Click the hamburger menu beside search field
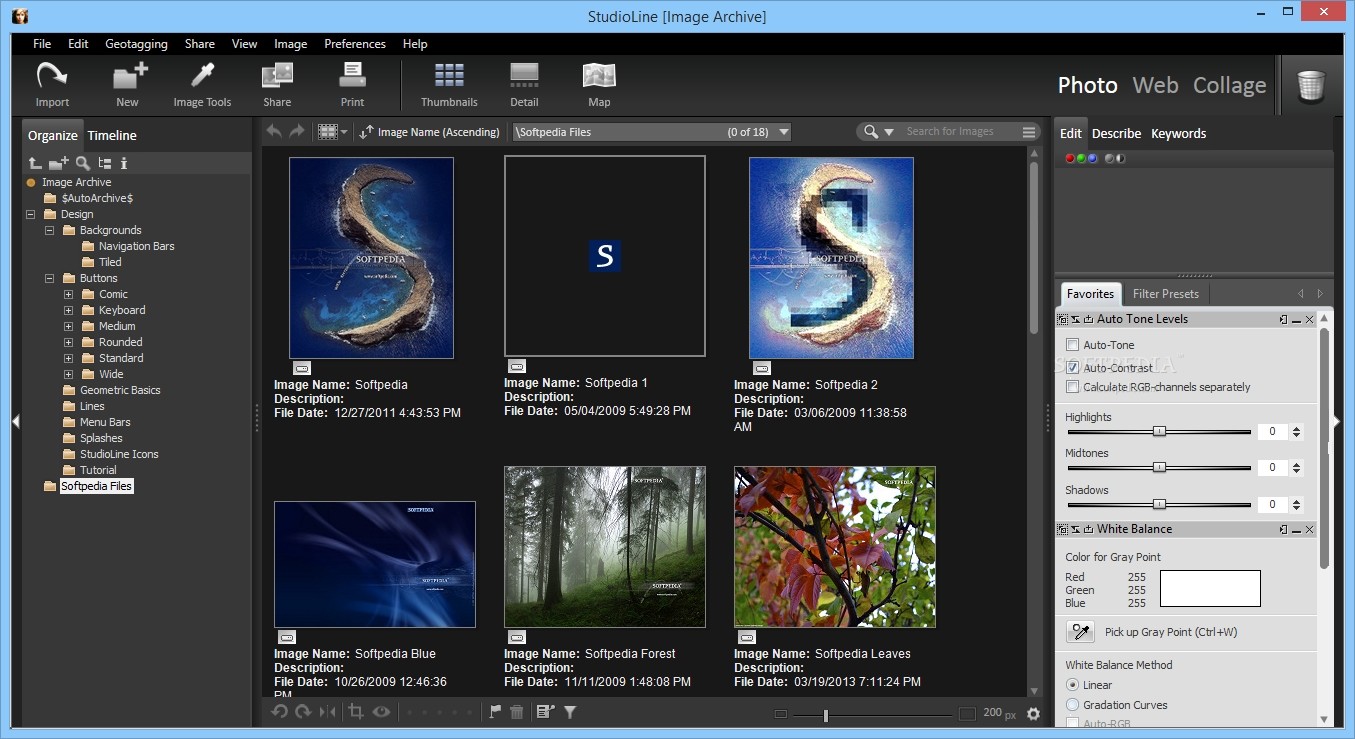The image size is (1355, 739). (x=1029, y=132)
